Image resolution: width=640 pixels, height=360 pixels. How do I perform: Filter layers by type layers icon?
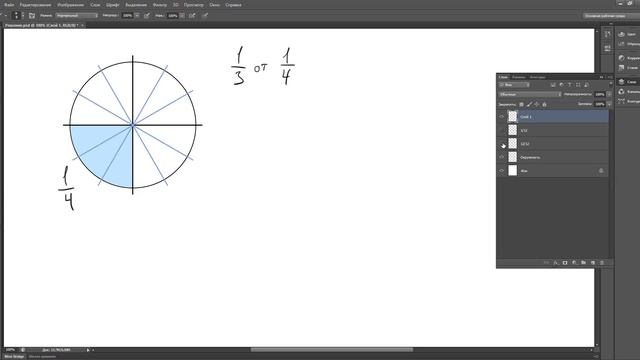click(x=570, y=85)
